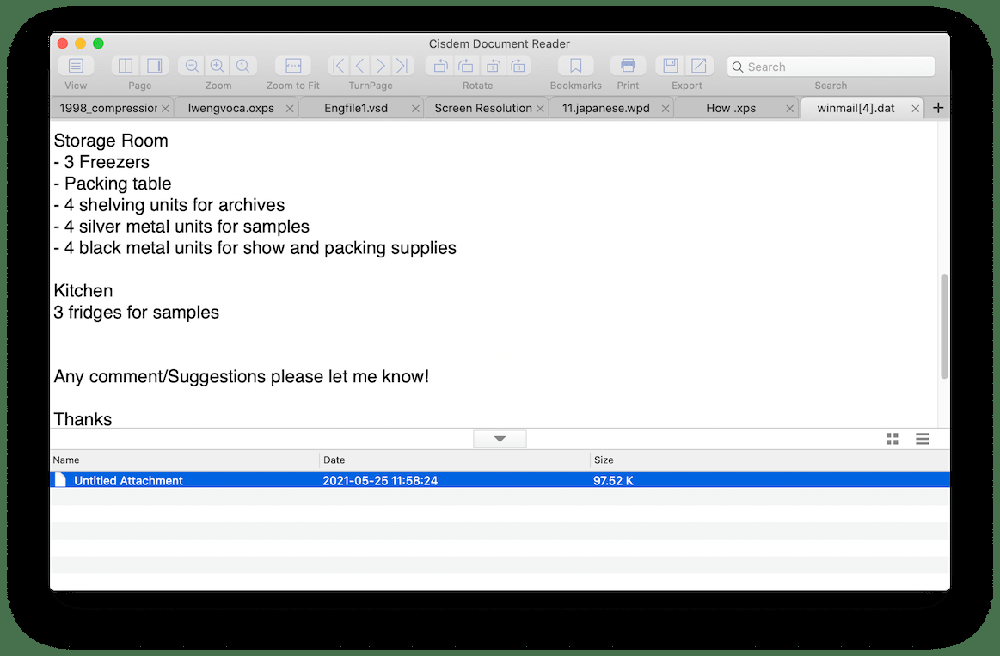Click the export-to-file arrow icon

(x=699, y=66)
